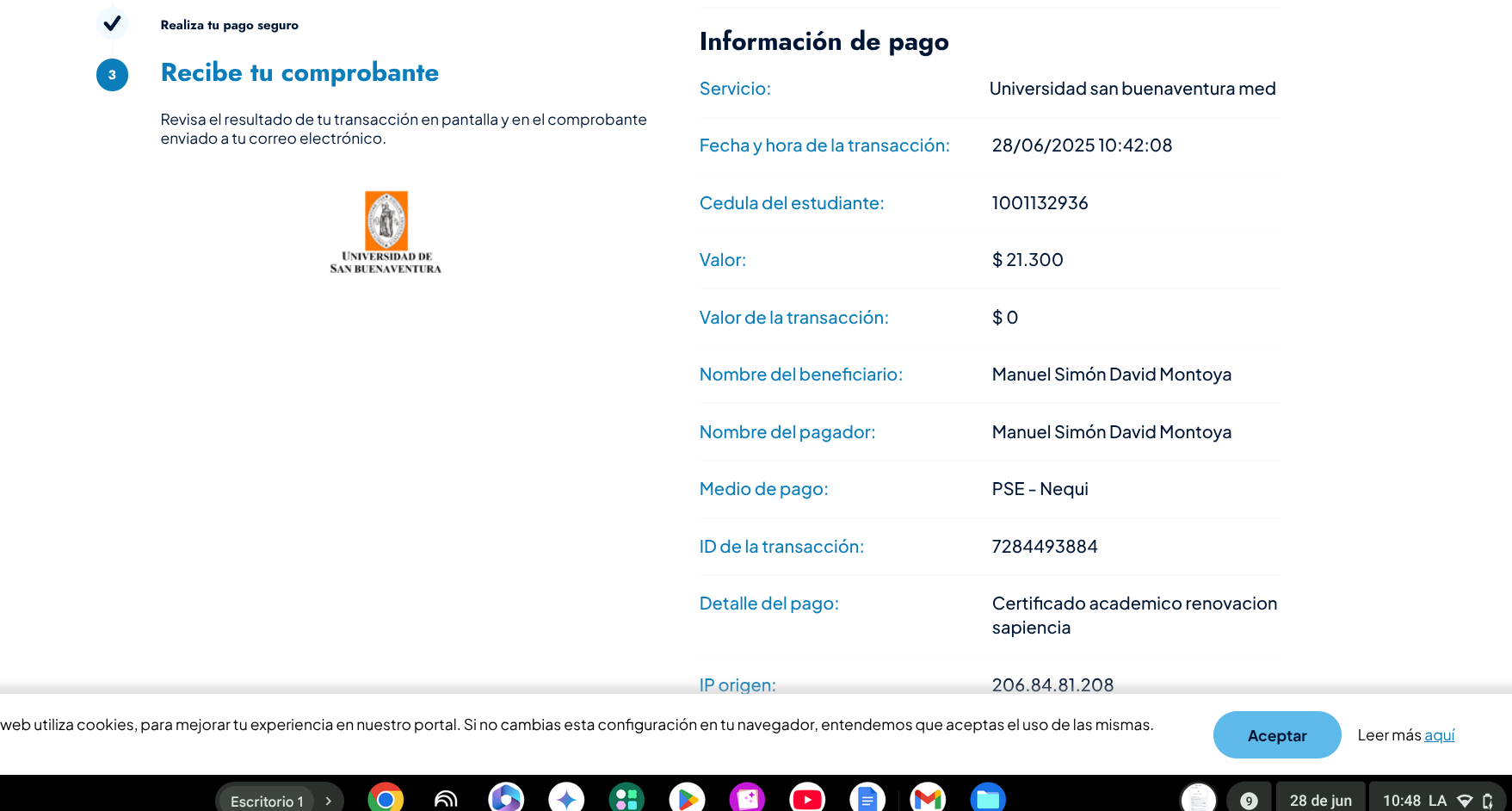Expand the Escritorio 1 desk chevron
Viewport: 1512px width, 811px height.
pyautogui.click(x=328, y=801)
